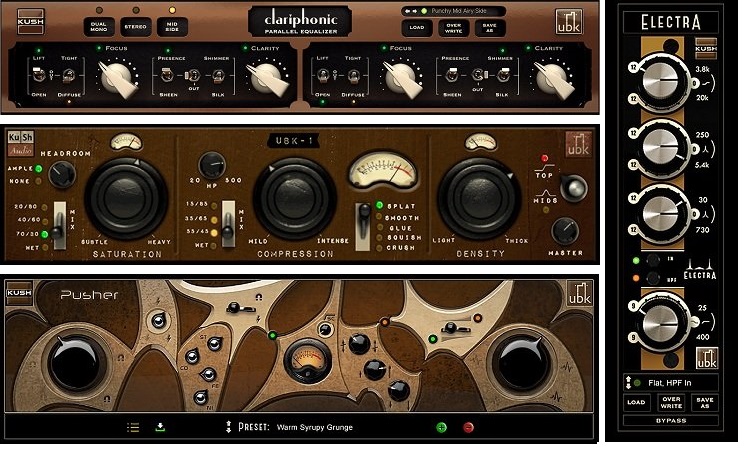The width and height of the screenshot is (744, 450).
Task: Flip left channel center Out toggle switch
Action: pos(193,75)
